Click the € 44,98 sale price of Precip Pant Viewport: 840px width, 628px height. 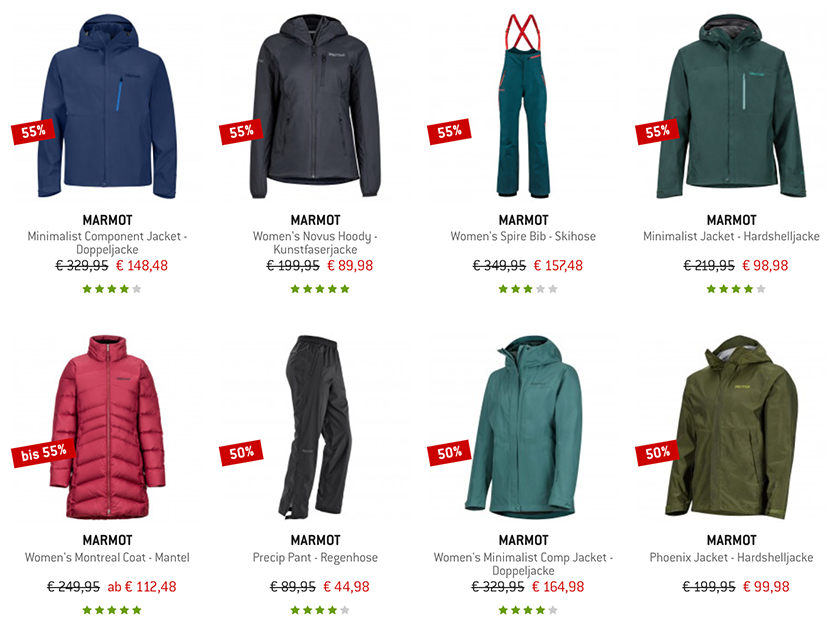[347, 587]
